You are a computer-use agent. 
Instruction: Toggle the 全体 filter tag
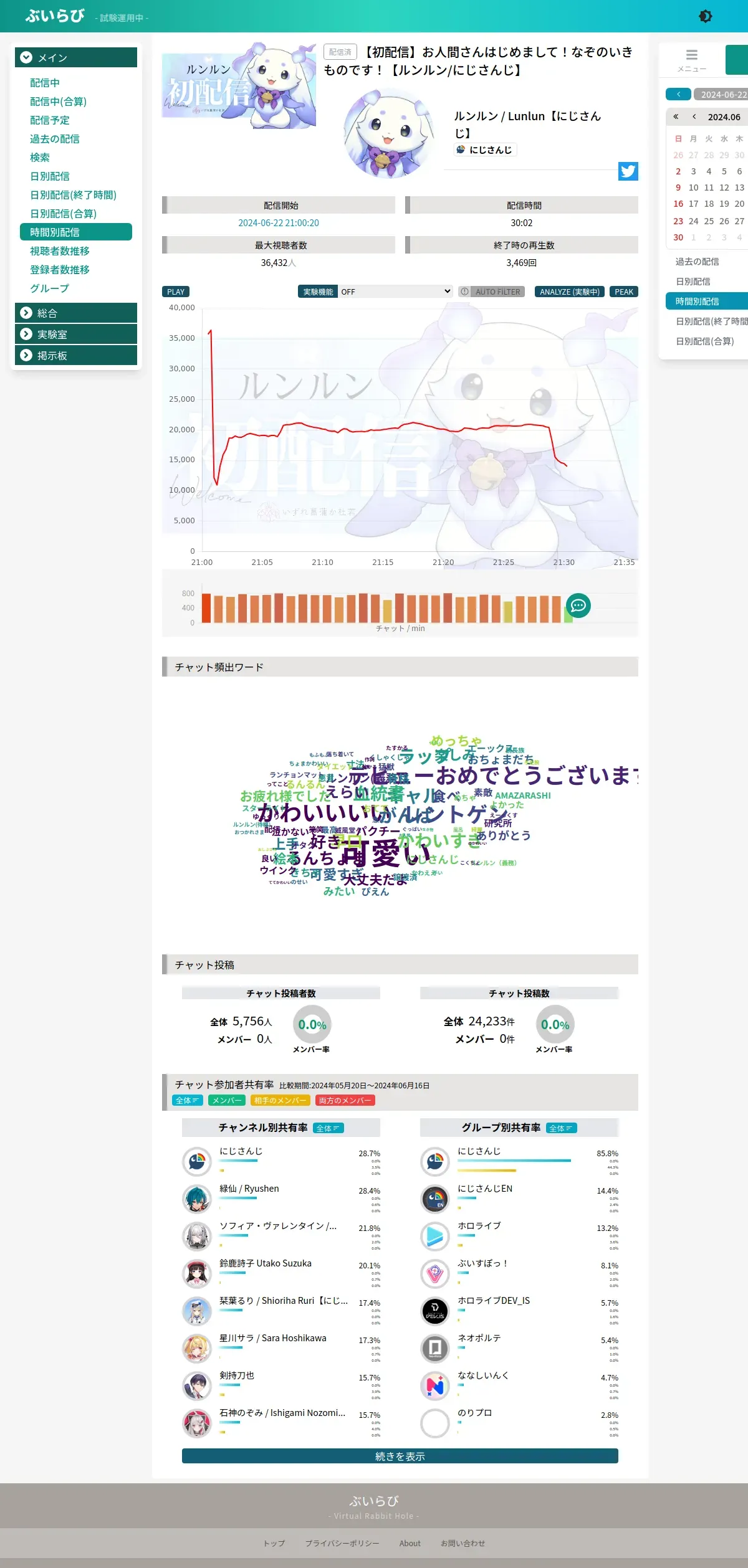tap(187, 1100)
